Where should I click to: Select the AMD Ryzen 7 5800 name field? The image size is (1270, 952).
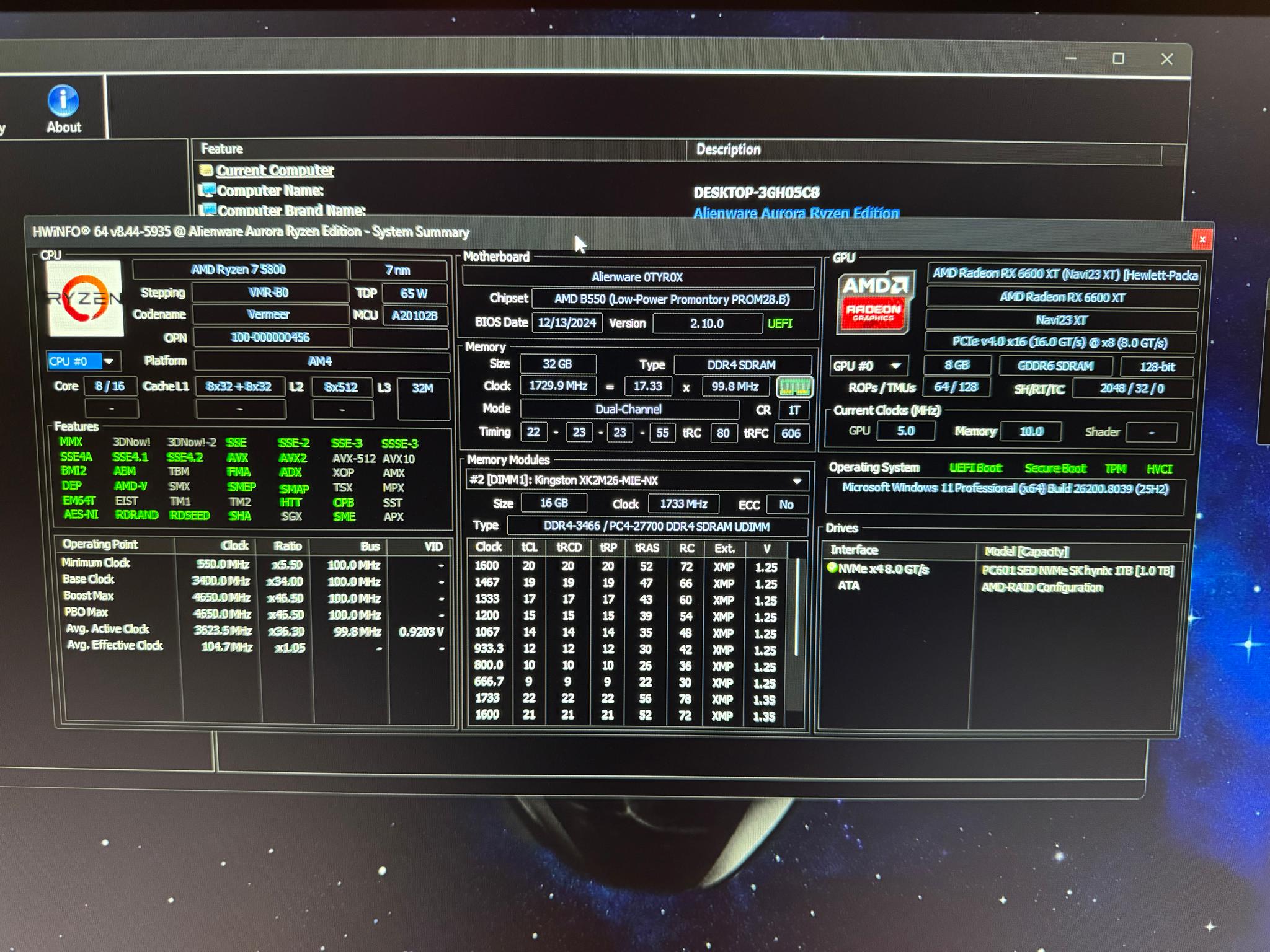(x=239, y=269)
